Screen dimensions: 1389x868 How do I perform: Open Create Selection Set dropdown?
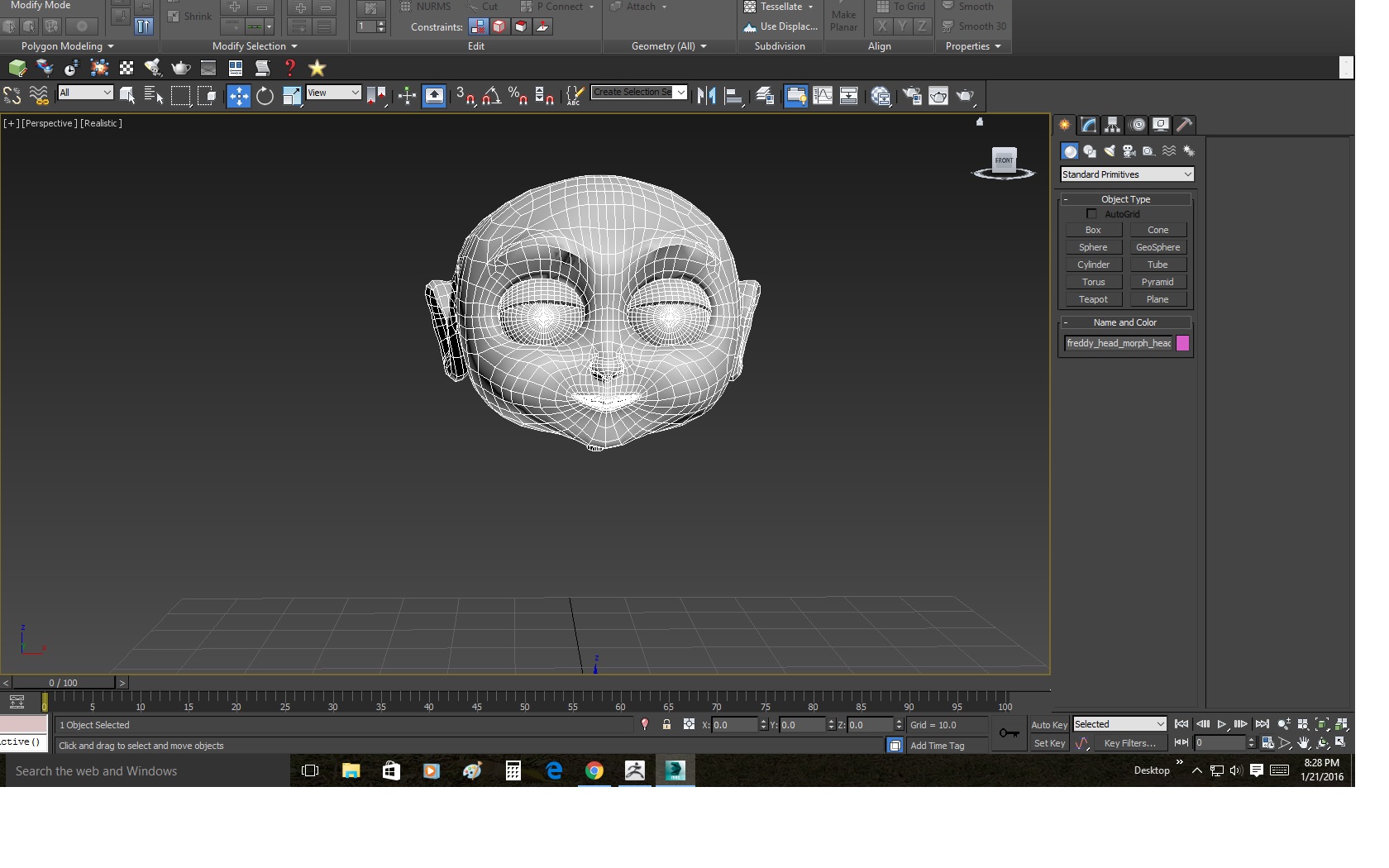point(638,92)
